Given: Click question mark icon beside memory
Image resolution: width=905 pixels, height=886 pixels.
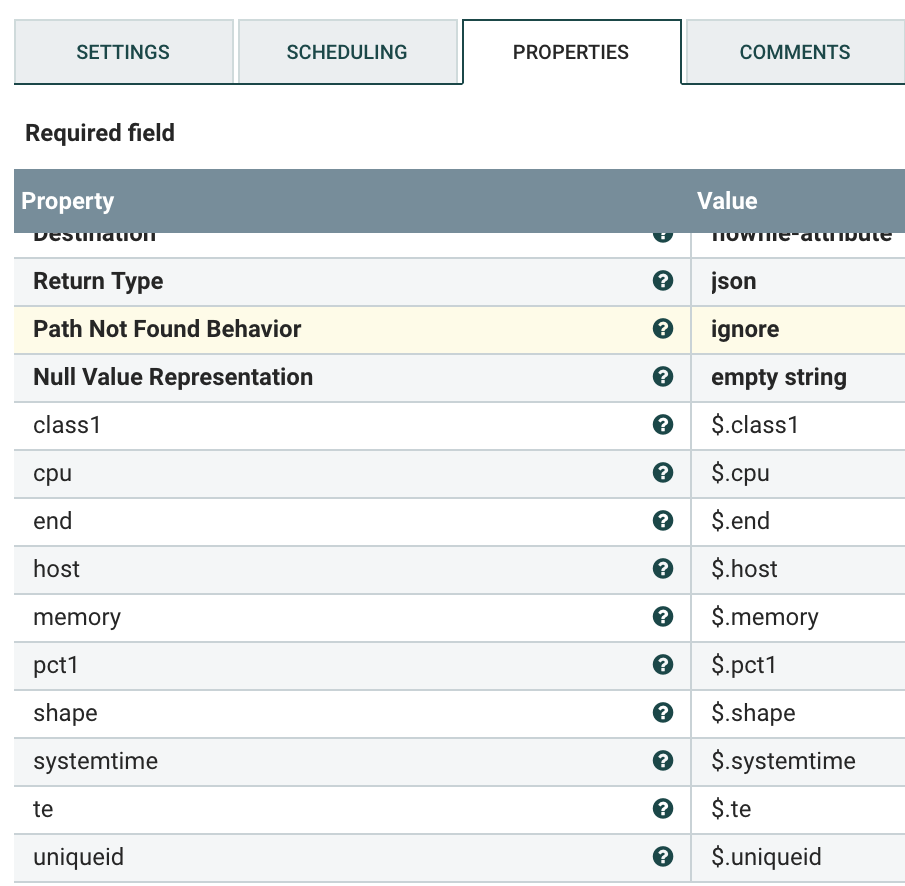Looking at the screenshot, I should [x=662, y=617].
